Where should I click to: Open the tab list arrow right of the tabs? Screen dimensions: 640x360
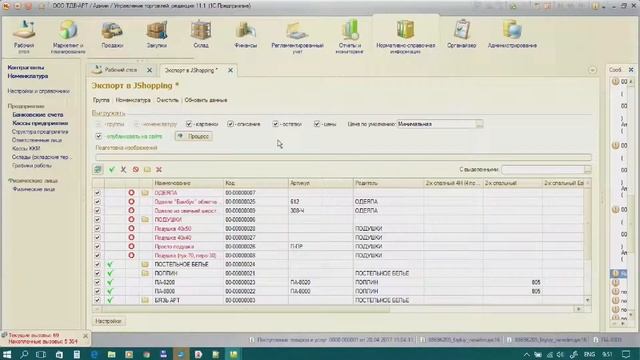[592, 70]
